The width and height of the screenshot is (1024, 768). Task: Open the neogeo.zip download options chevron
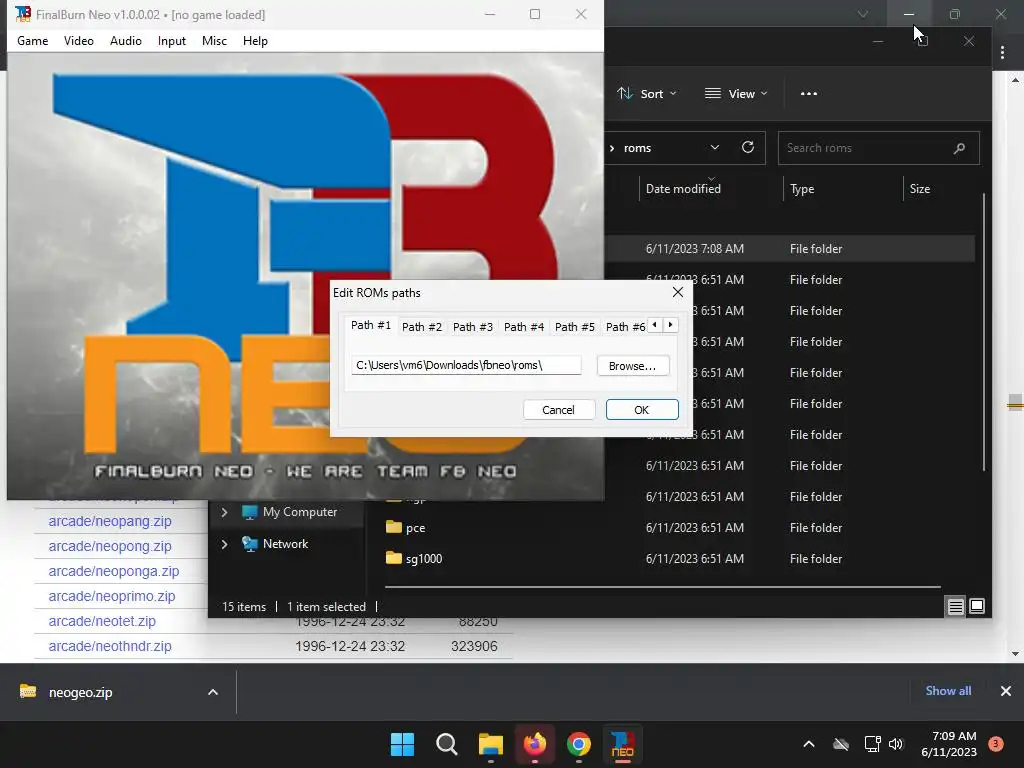coord(213,692)
